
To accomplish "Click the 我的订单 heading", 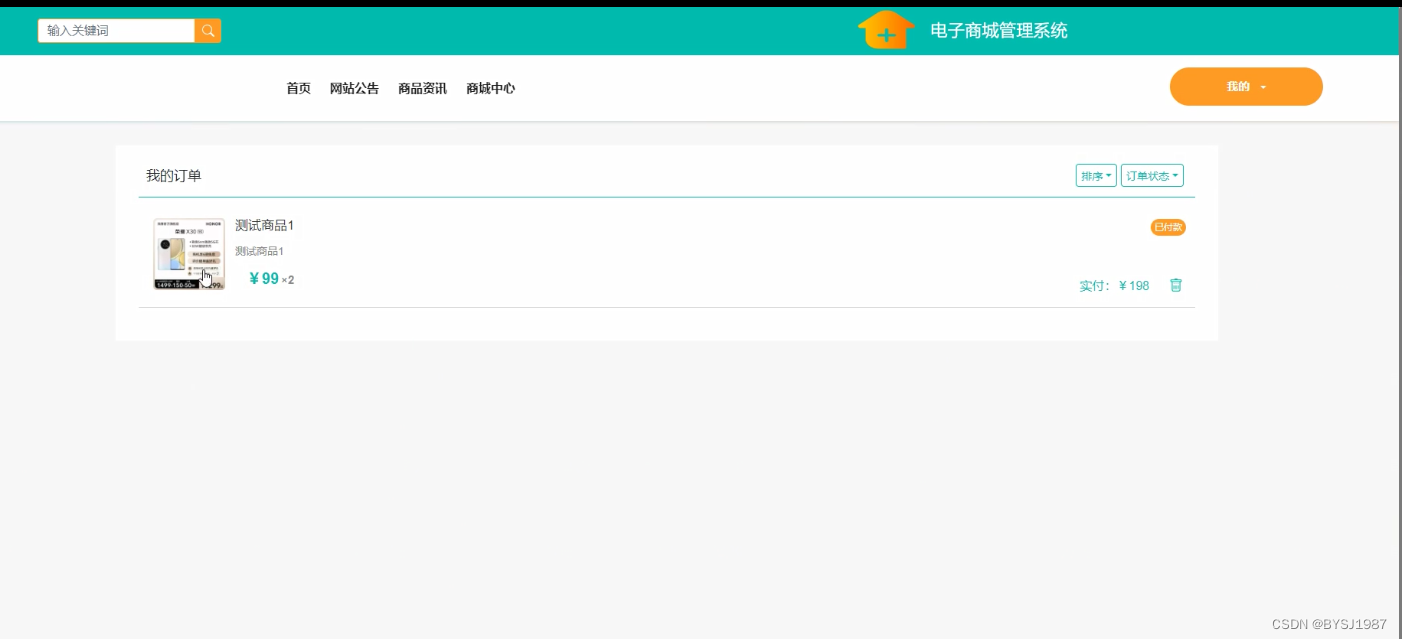I will pyautogui.click(x=174, y=176).
